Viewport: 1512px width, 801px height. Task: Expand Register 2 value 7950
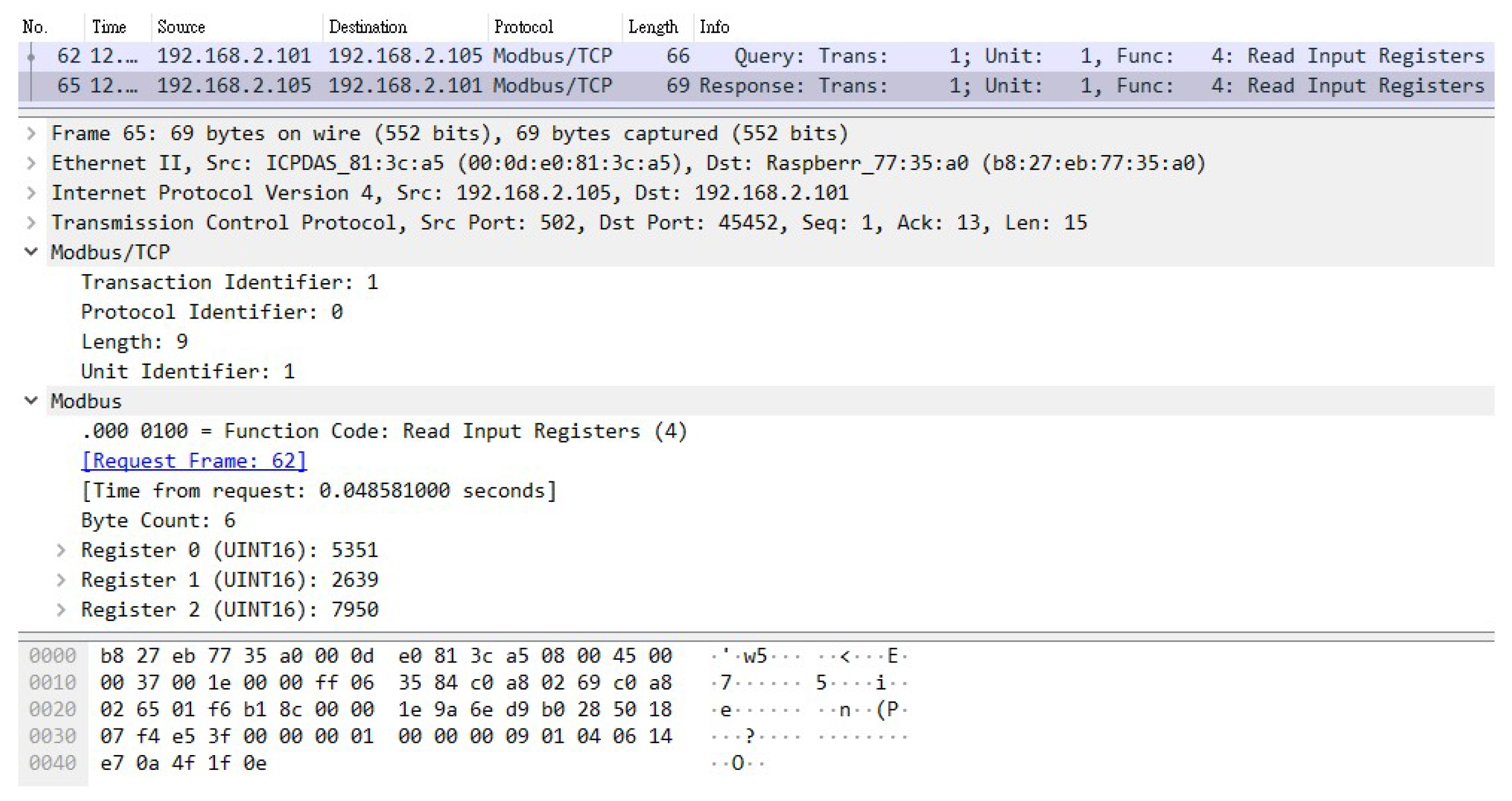coord(61,610)
